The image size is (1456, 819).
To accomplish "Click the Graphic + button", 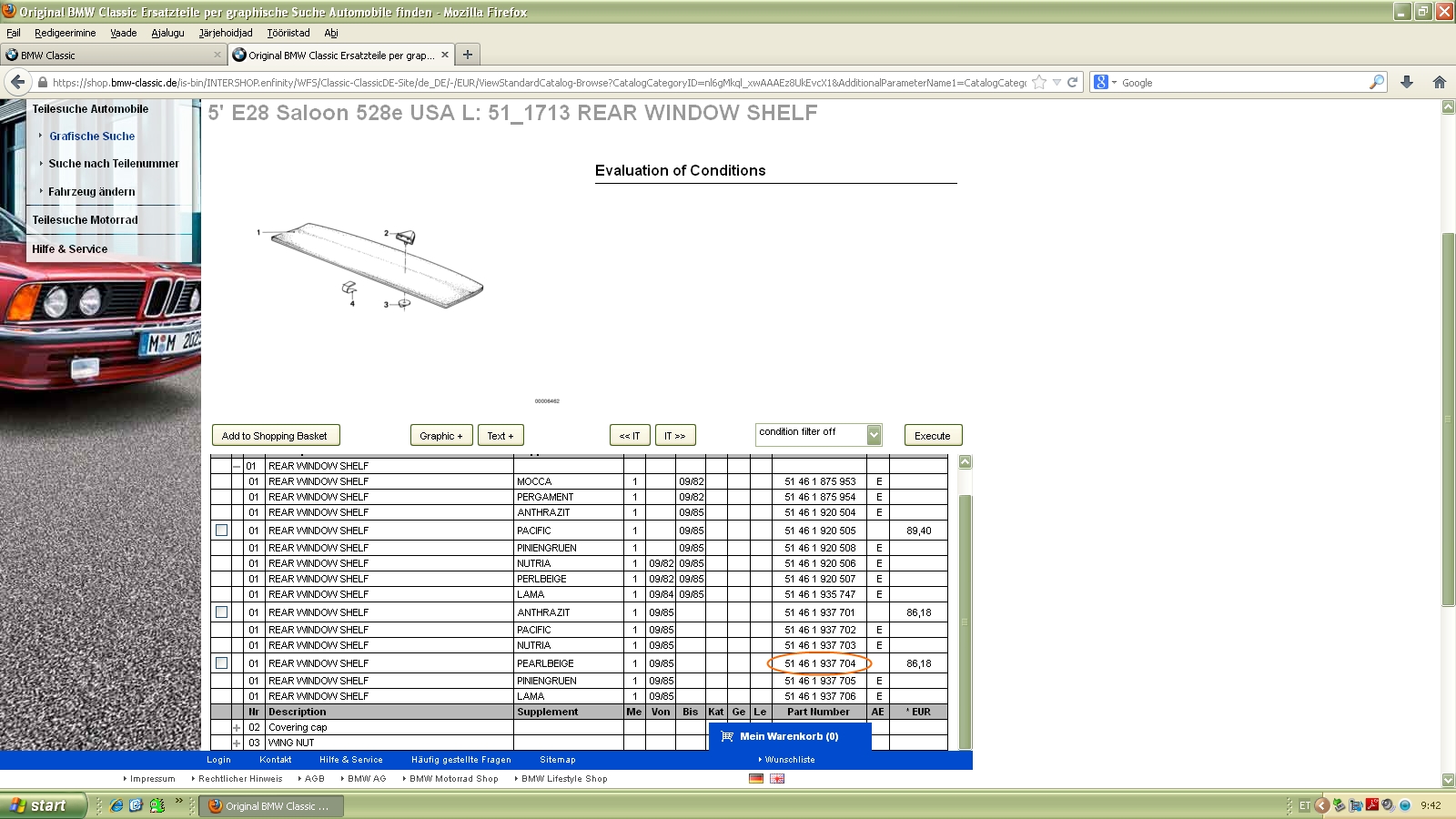I will coord(441,436).
